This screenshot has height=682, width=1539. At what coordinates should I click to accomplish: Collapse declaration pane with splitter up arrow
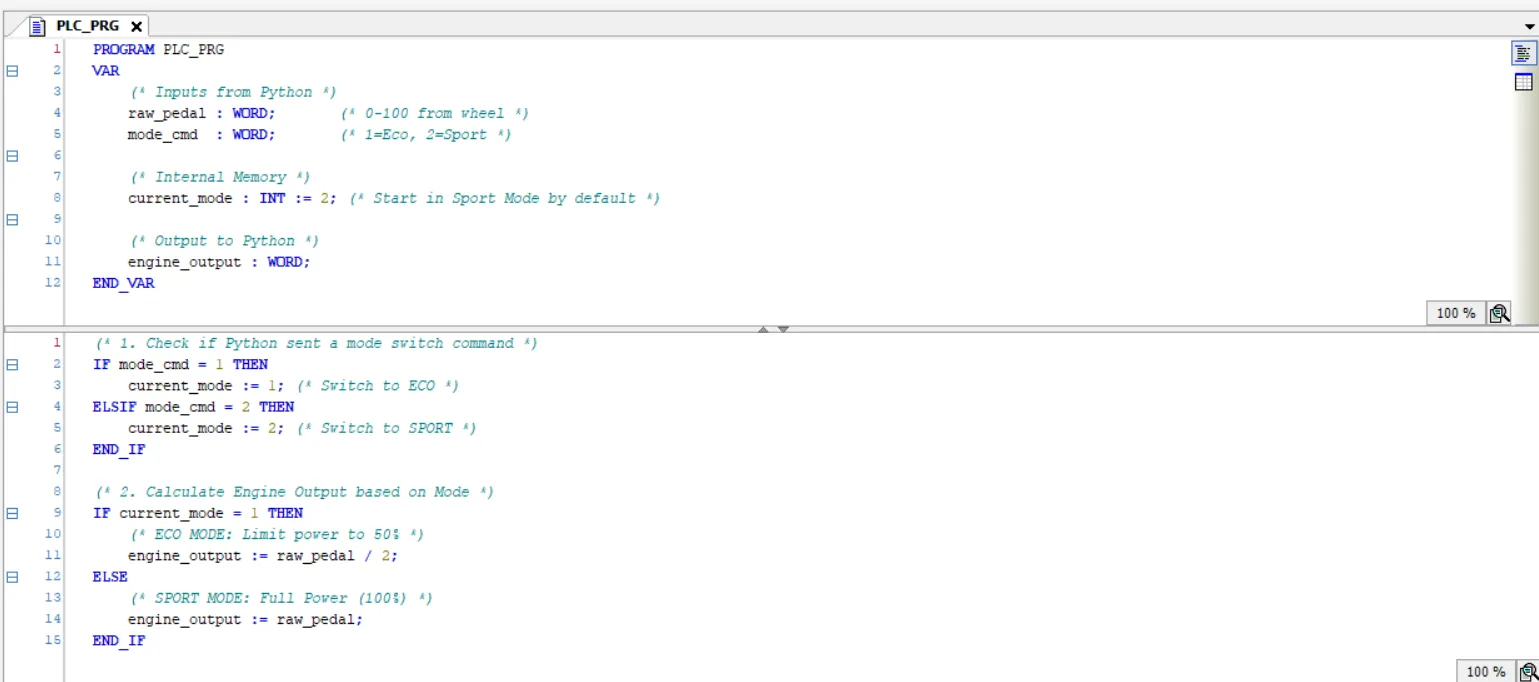(x=763, y=329)
